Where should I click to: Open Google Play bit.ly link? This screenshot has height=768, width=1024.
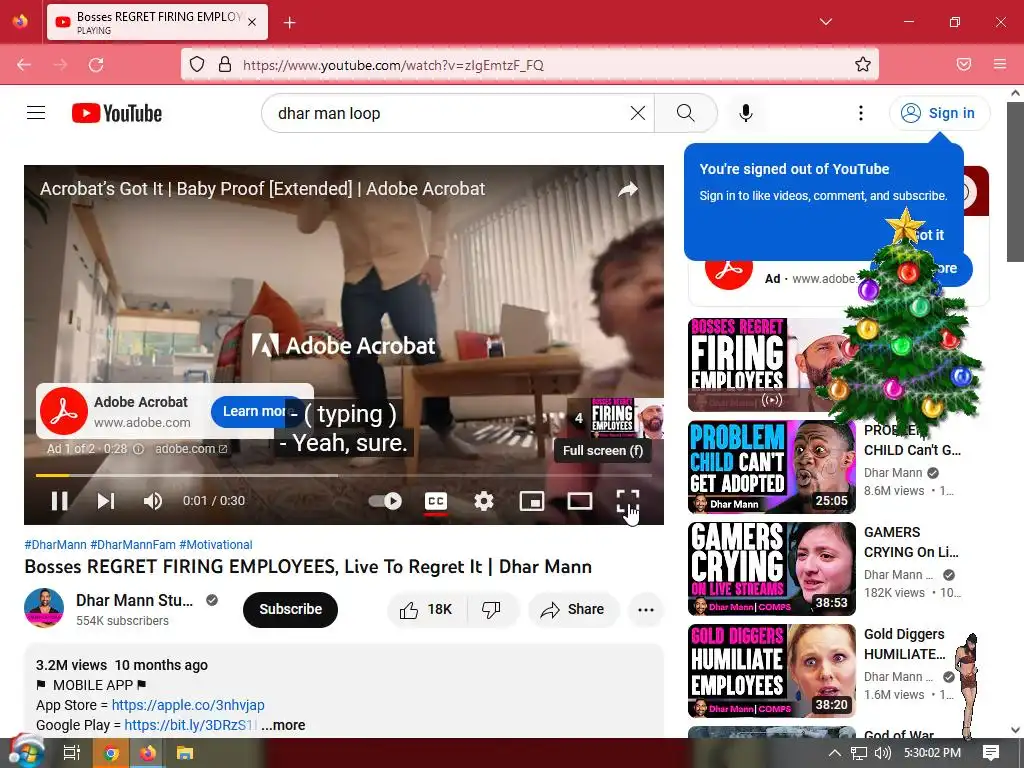[191, 725]
